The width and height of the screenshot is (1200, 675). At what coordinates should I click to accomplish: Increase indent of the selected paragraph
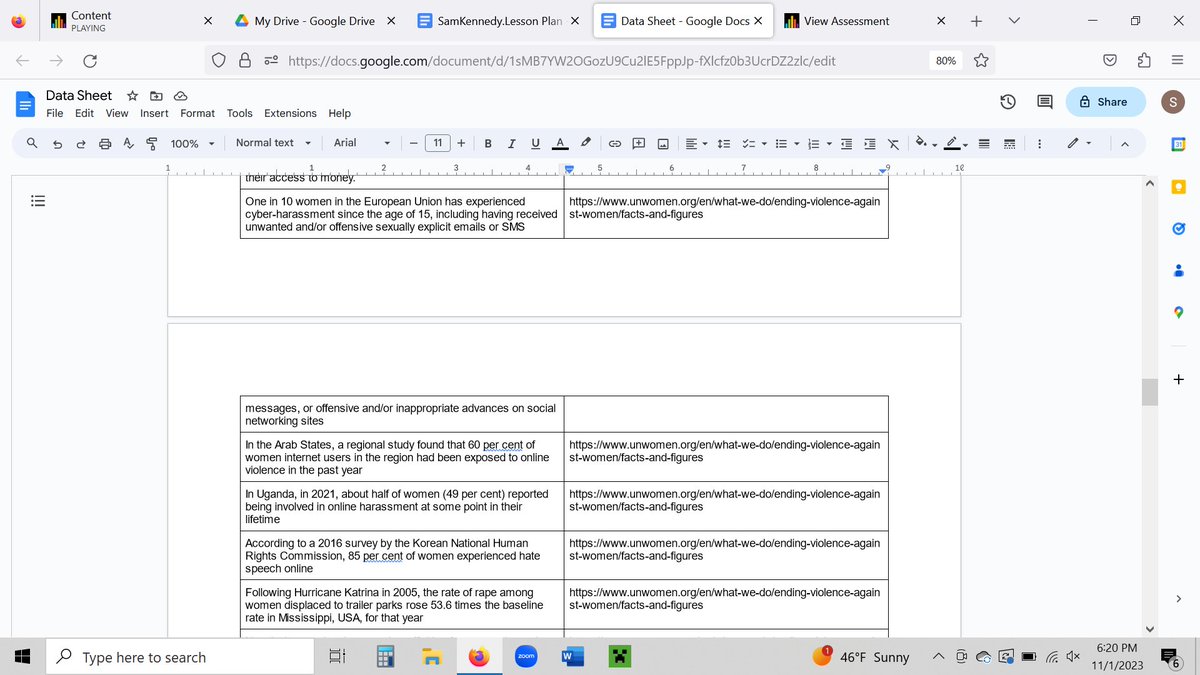tap(869, 143)
